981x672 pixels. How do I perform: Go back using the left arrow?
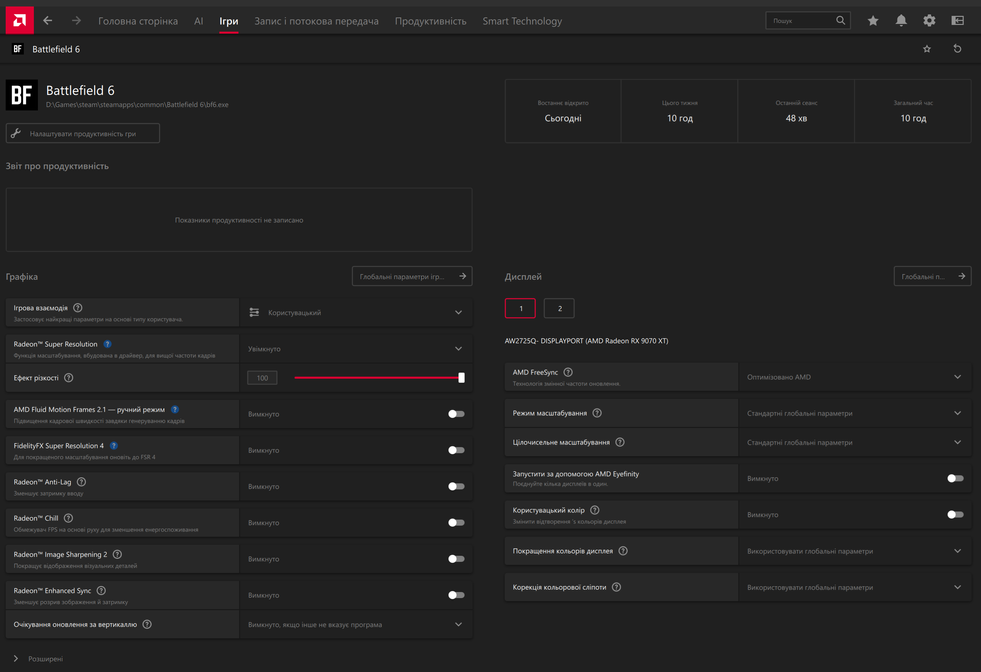[47, 21]
